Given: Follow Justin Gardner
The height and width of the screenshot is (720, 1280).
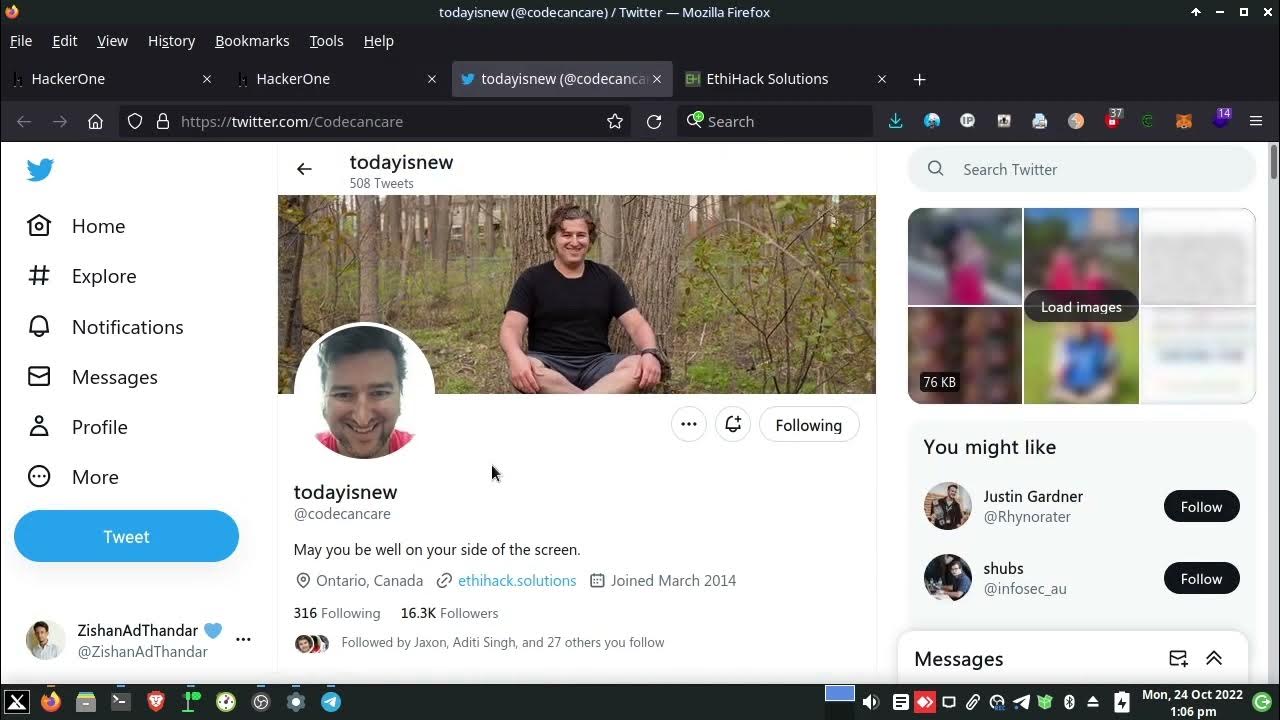Looking at the screenshot, I should 1201,506.
